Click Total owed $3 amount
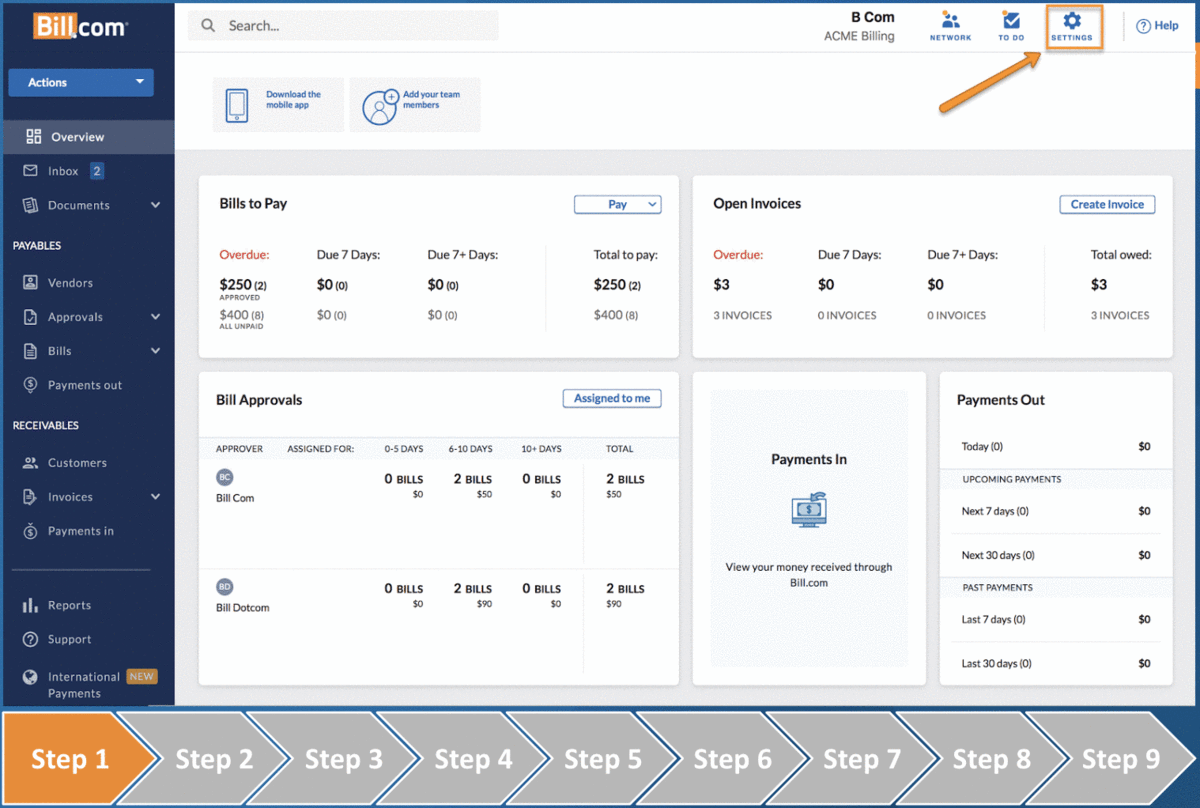The image size is (1200, 808). (x=1099, y=285)
